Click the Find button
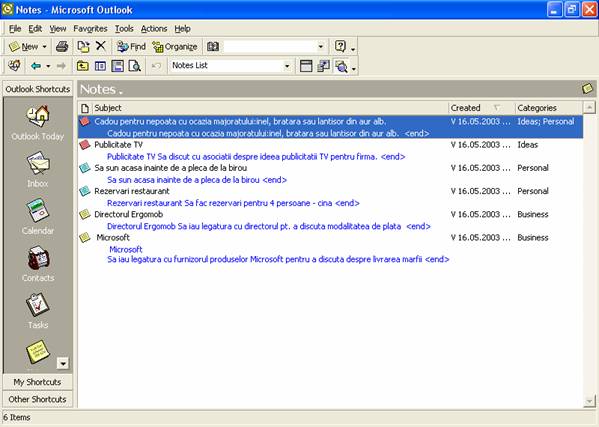The image size is (599, 427). (x=131, y=47)
